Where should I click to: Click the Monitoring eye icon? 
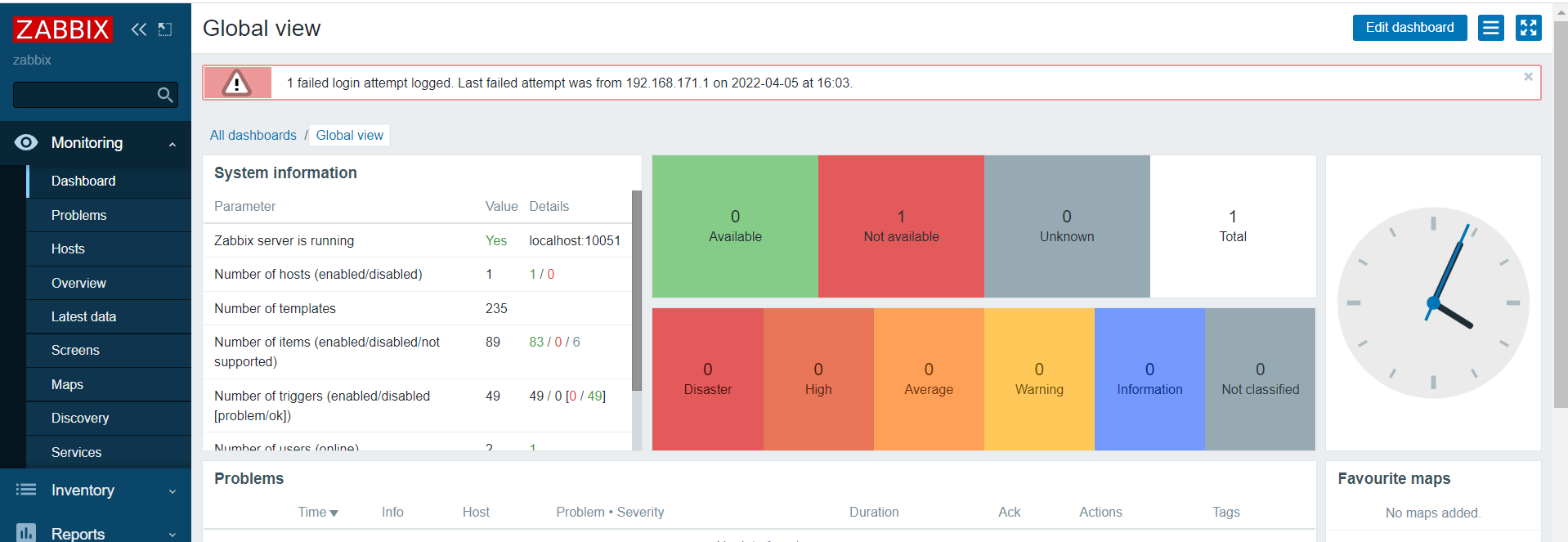[x=26, y=142]
